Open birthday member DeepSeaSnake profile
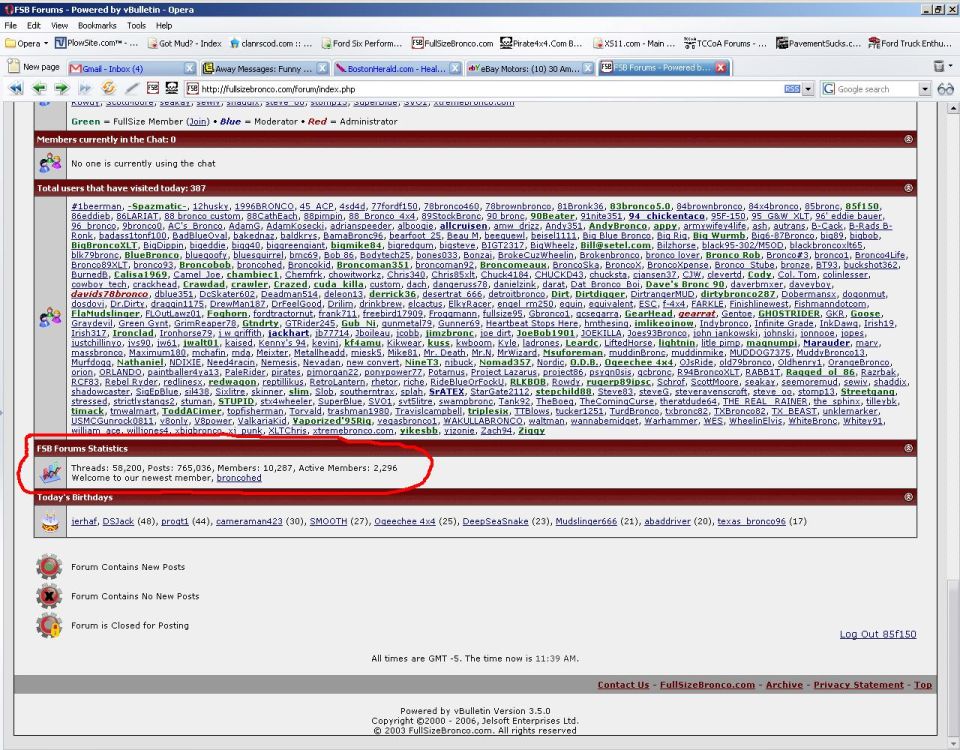The height and width of the screenshot is (750, 960). tap(495, 521)
